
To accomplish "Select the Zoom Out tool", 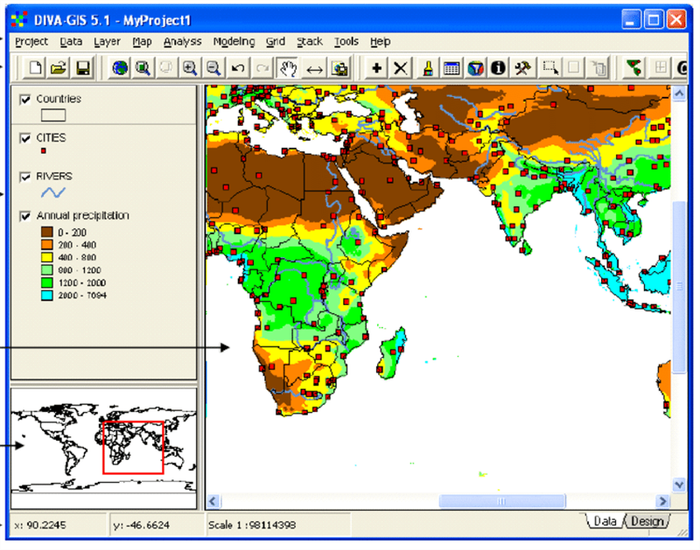I will point(213,68).
